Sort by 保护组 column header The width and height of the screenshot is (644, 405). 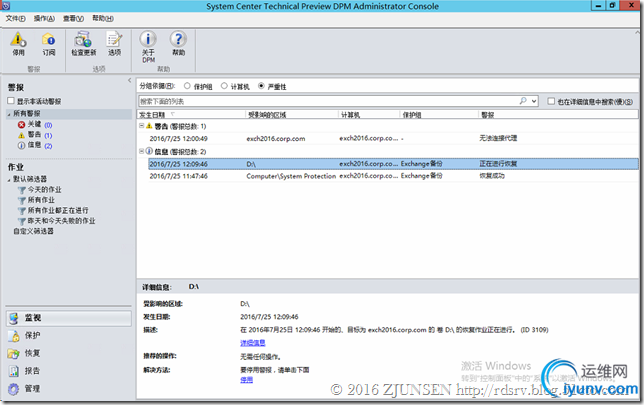point(439,115)
